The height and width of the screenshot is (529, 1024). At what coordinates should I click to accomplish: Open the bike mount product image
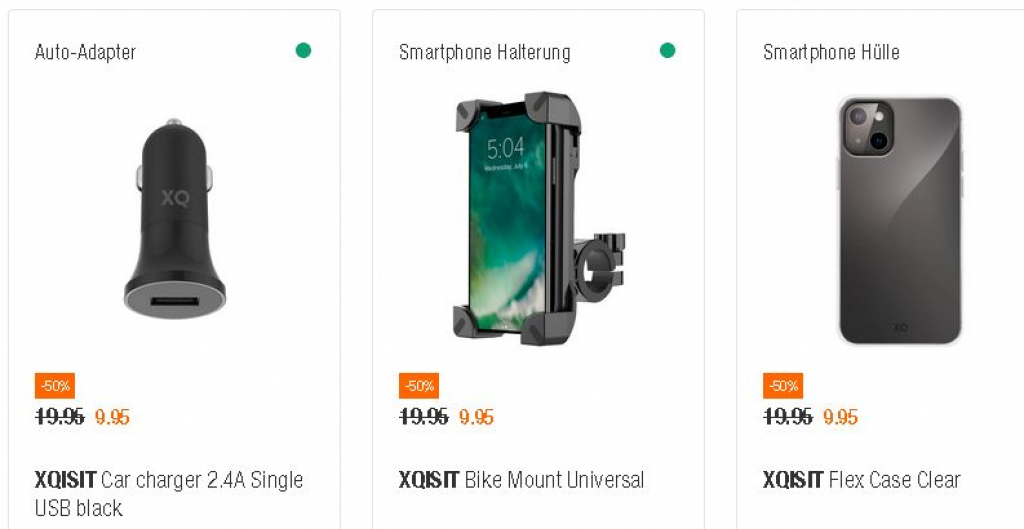pyautogui.click(x=538, y=218)
